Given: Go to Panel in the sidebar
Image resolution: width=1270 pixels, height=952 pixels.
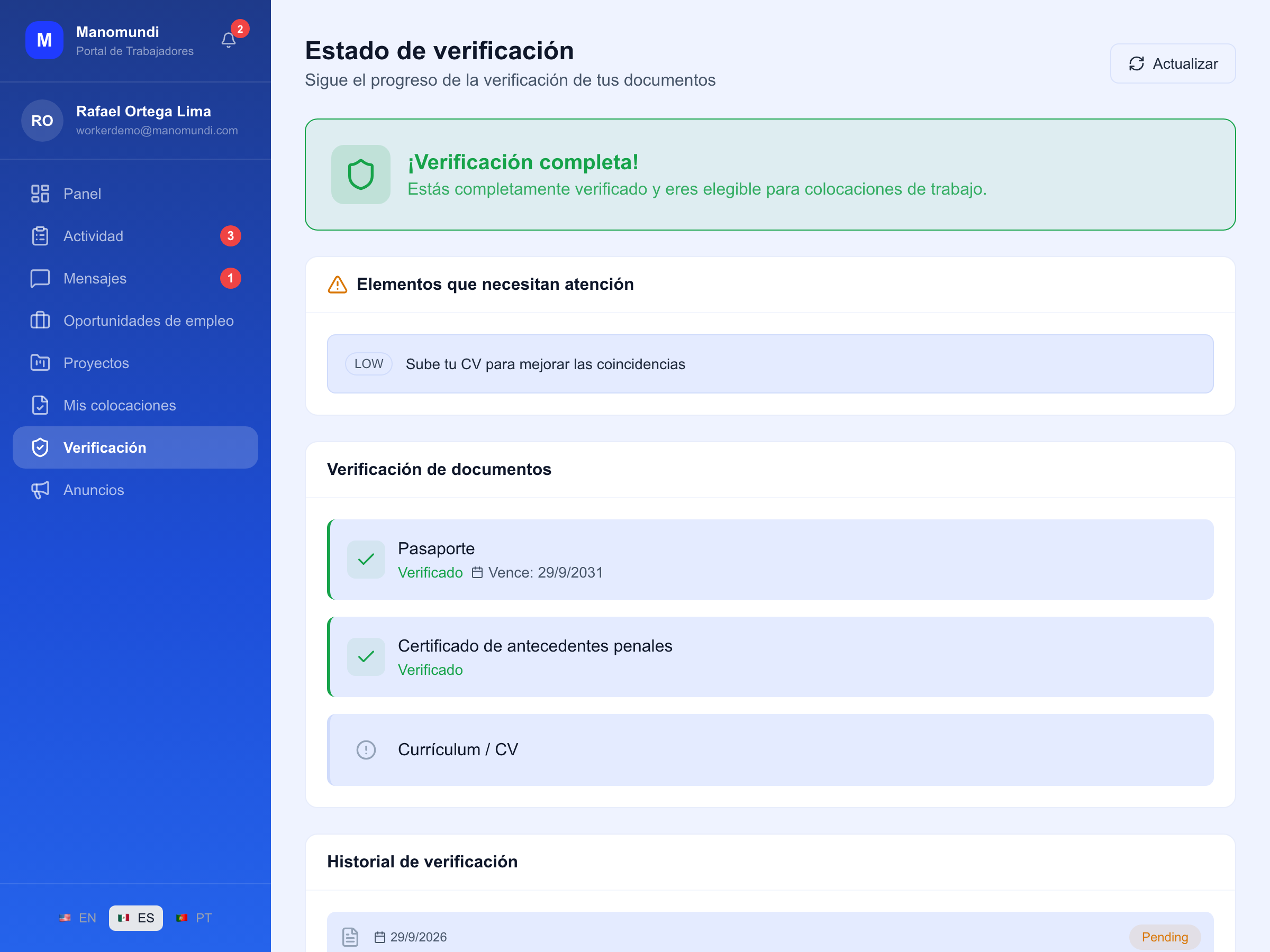Looking at the screenshot, I should pyautogui.click(x=135, y=194).
